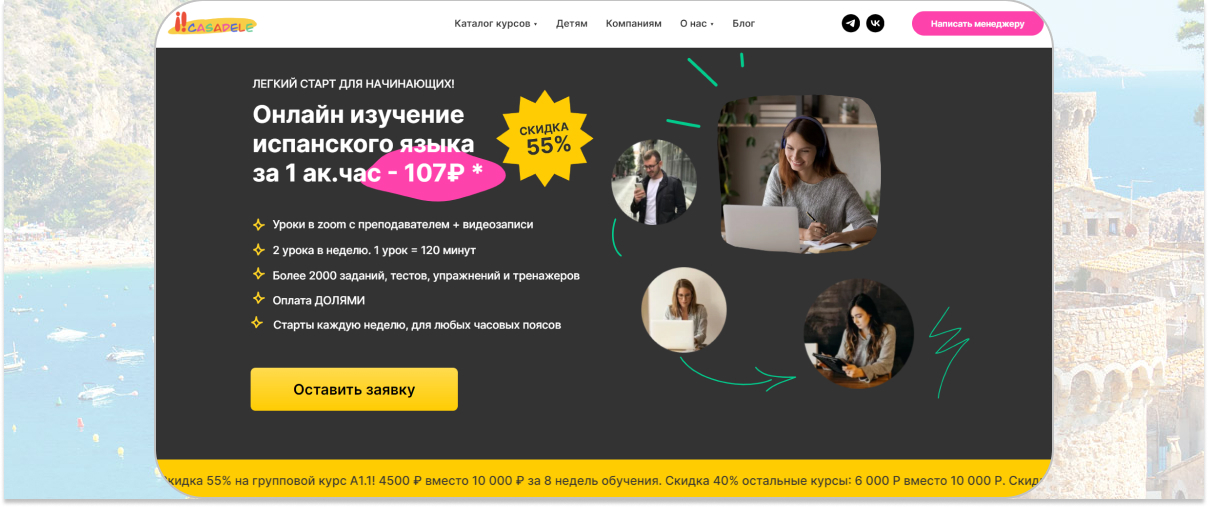Image resolution: width=1208 pixels, height=507 pixels.
Task: Open the Детям menu item
Action: [572, 23]
